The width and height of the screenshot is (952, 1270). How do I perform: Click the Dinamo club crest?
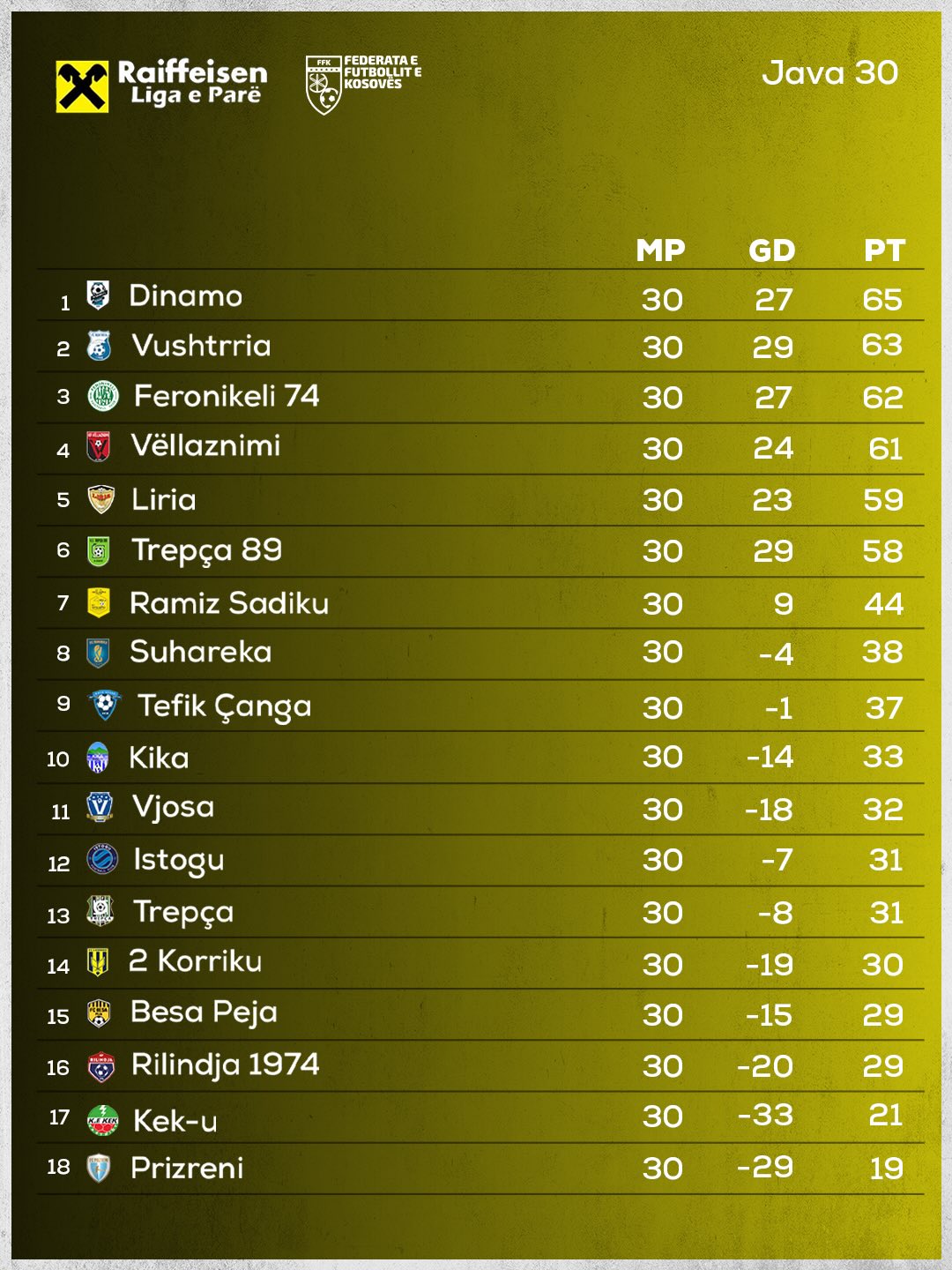(98, 295)
